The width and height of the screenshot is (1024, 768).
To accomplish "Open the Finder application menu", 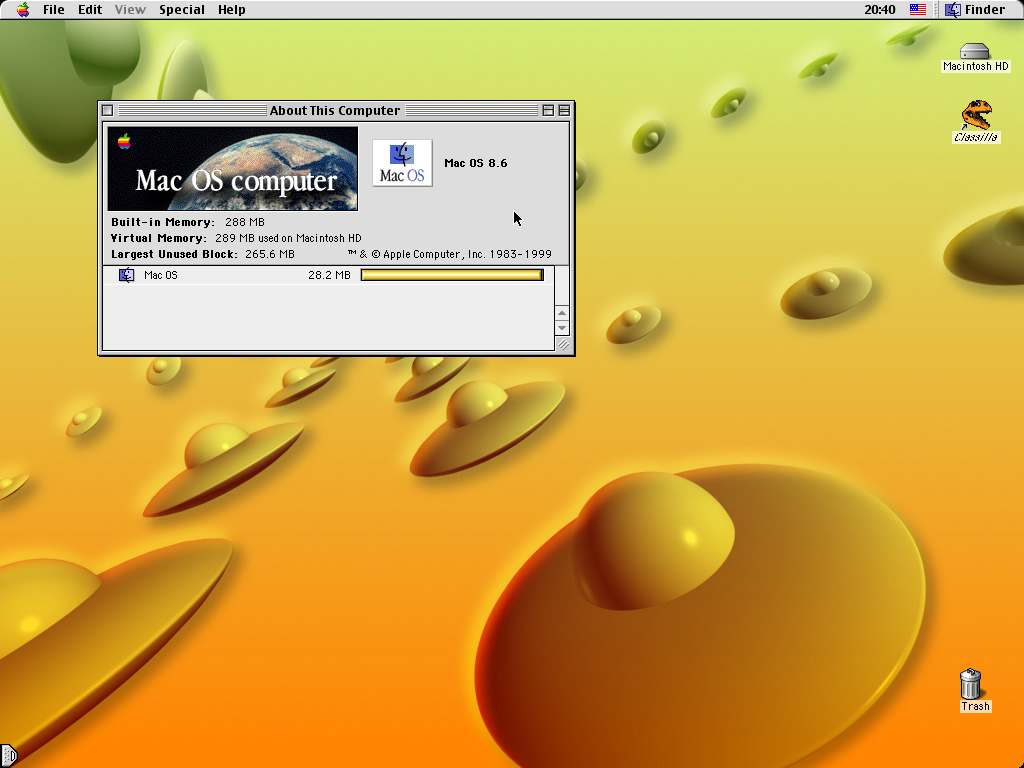I will (x=975, y=10).
